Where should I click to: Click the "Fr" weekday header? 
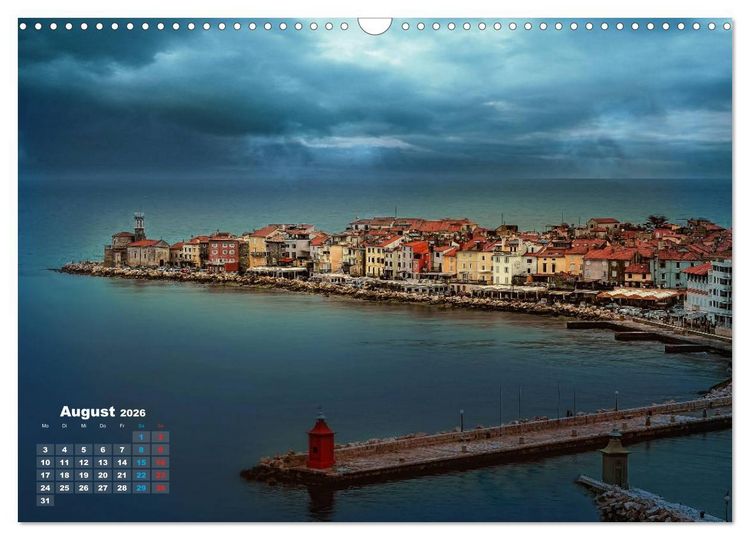point(122,426)
